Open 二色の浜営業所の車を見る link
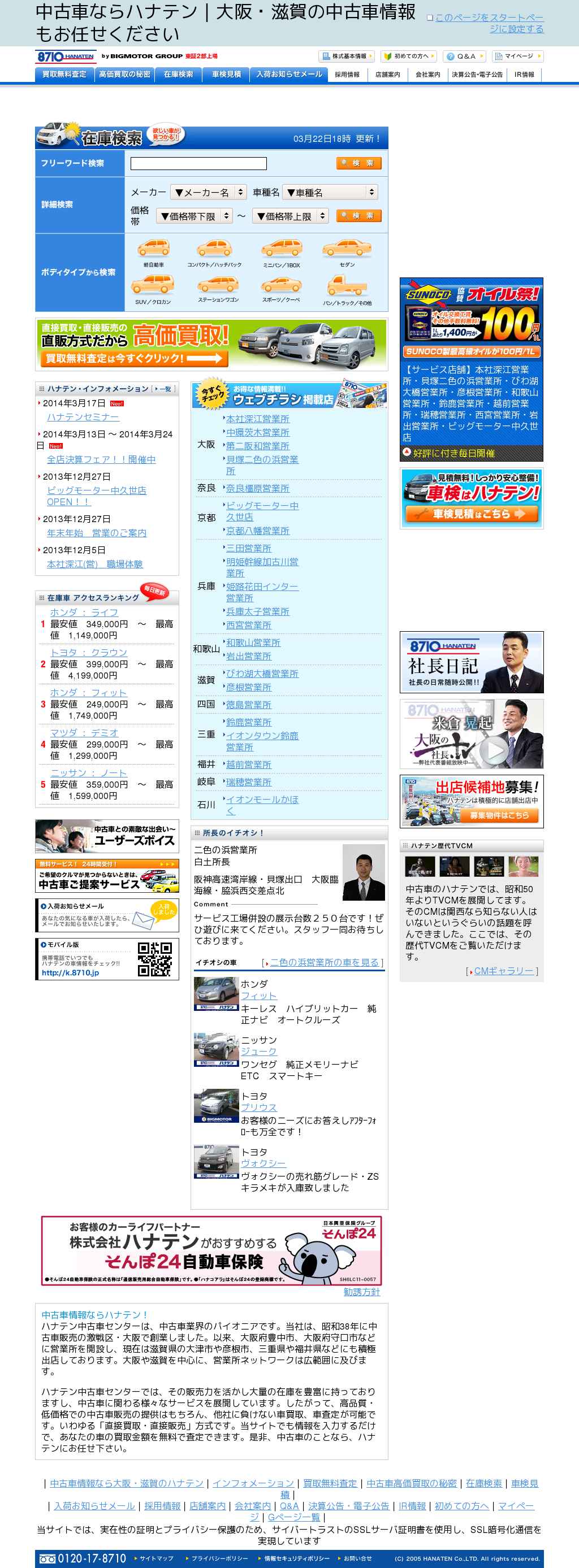 pos(325,962)
